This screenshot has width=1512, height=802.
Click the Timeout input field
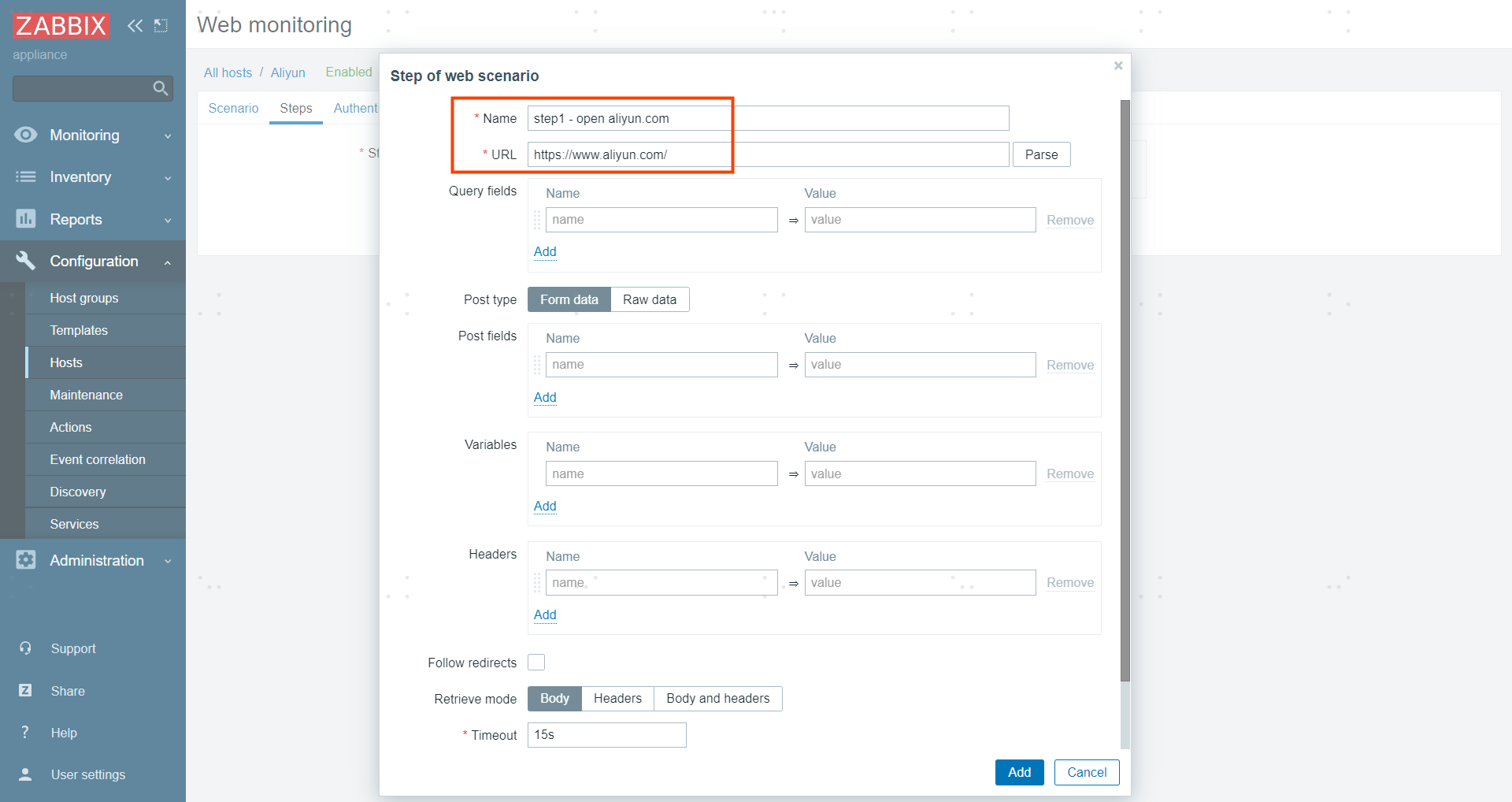click(x=606, y=734)
